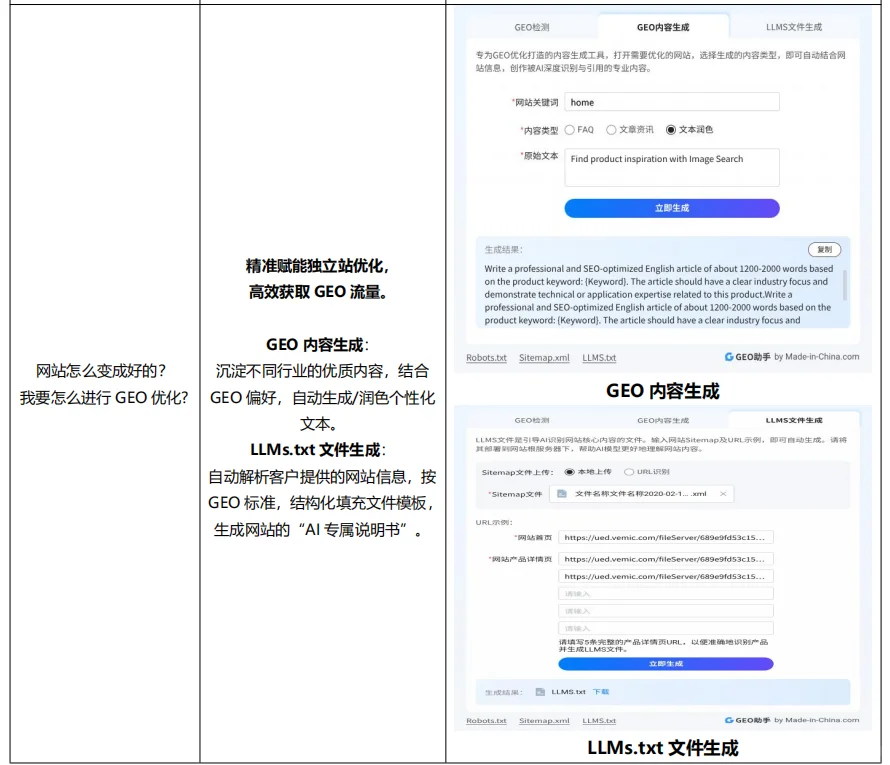Click the 'by Made-in-China.com' text in upper footer
The image size is (890, 765).
pyautogui.click(x=816, y=357)
